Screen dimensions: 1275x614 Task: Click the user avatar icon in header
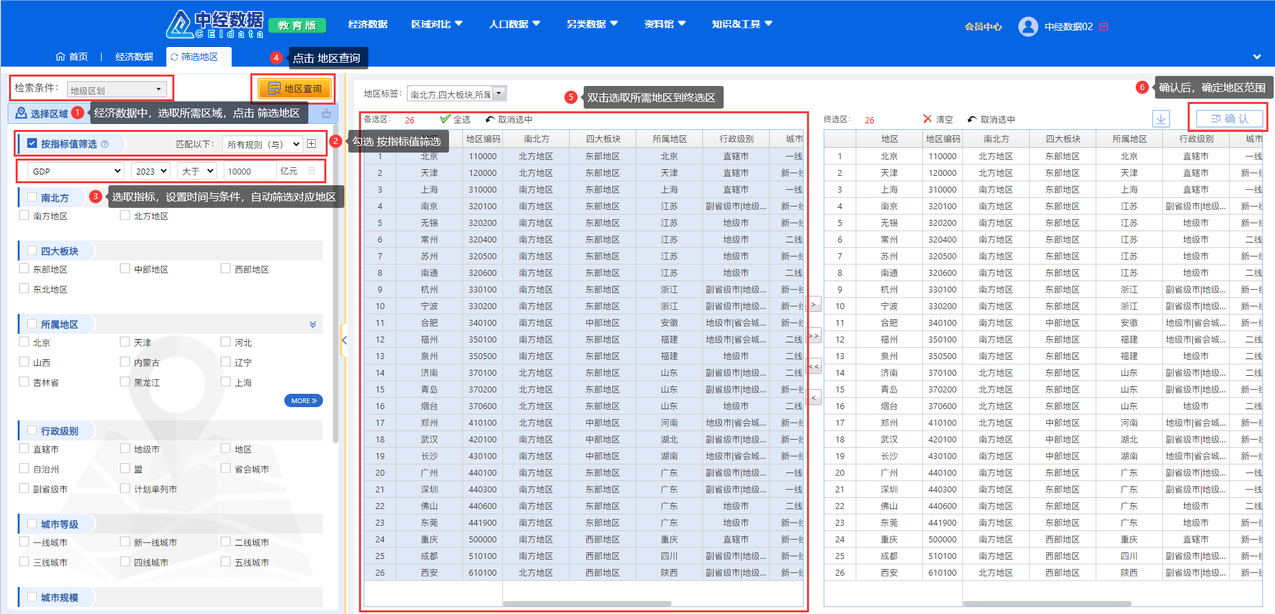(1027, 26)
